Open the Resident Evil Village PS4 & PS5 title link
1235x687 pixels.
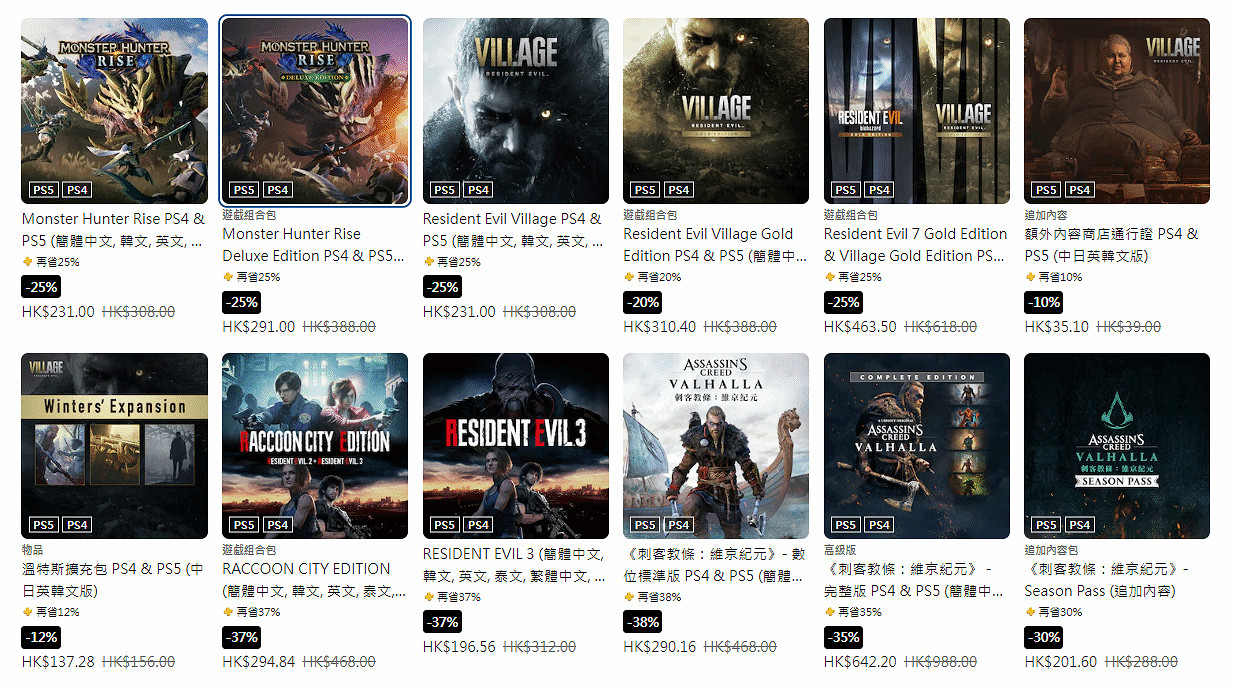[512, 230]
